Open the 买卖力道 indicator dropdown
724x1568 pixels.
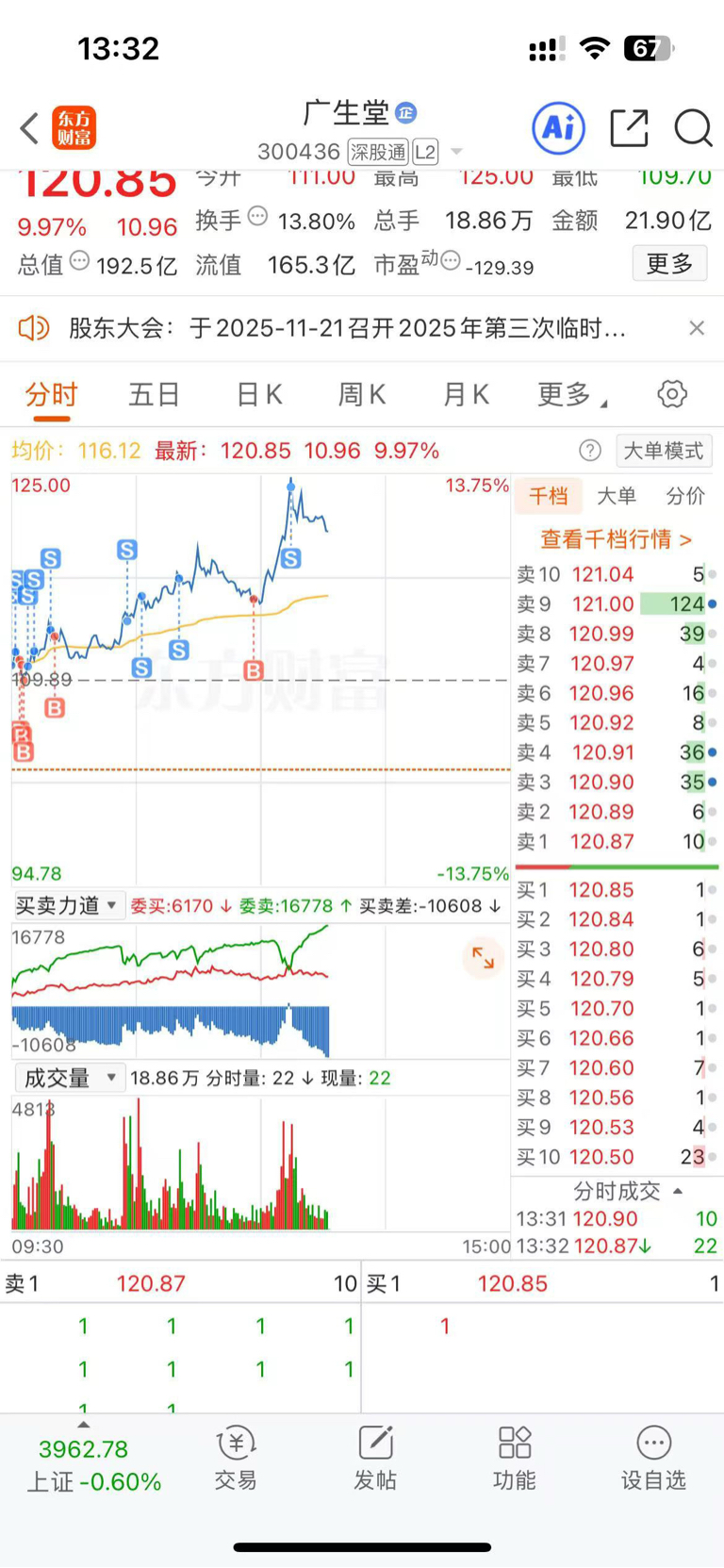[67, 906]
